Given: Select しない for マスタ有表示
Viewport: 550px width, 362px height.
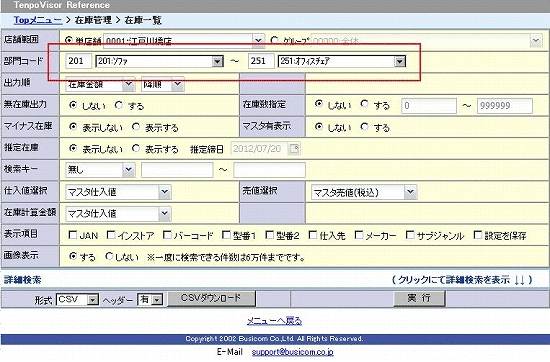Looking at the screenshot, I should point(318,126).
